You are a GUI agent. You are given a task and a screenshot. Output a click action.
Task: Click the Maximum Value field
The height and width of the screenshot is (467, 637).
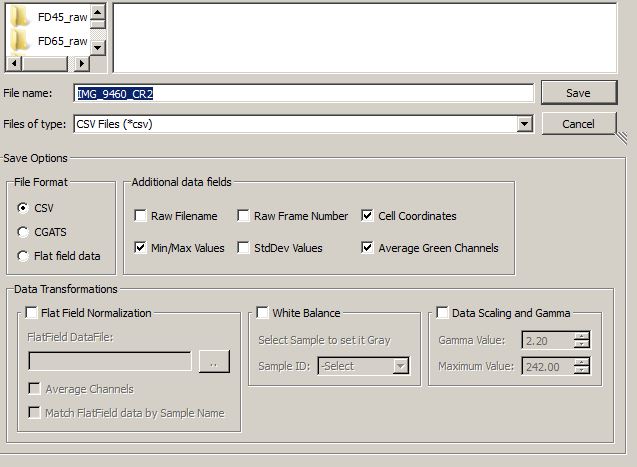point(548,366)
